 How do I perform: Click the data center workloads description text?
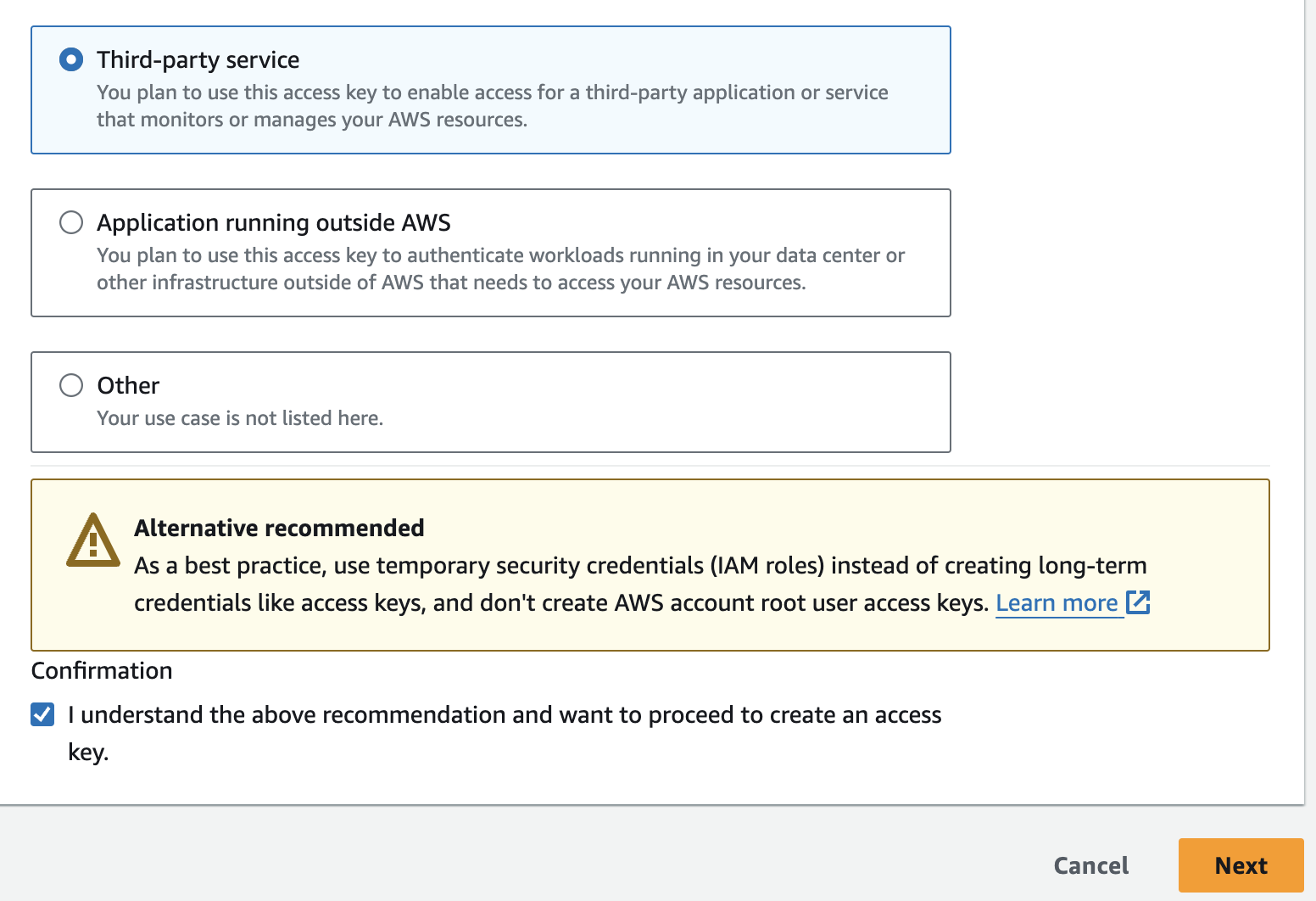[500, 269]
